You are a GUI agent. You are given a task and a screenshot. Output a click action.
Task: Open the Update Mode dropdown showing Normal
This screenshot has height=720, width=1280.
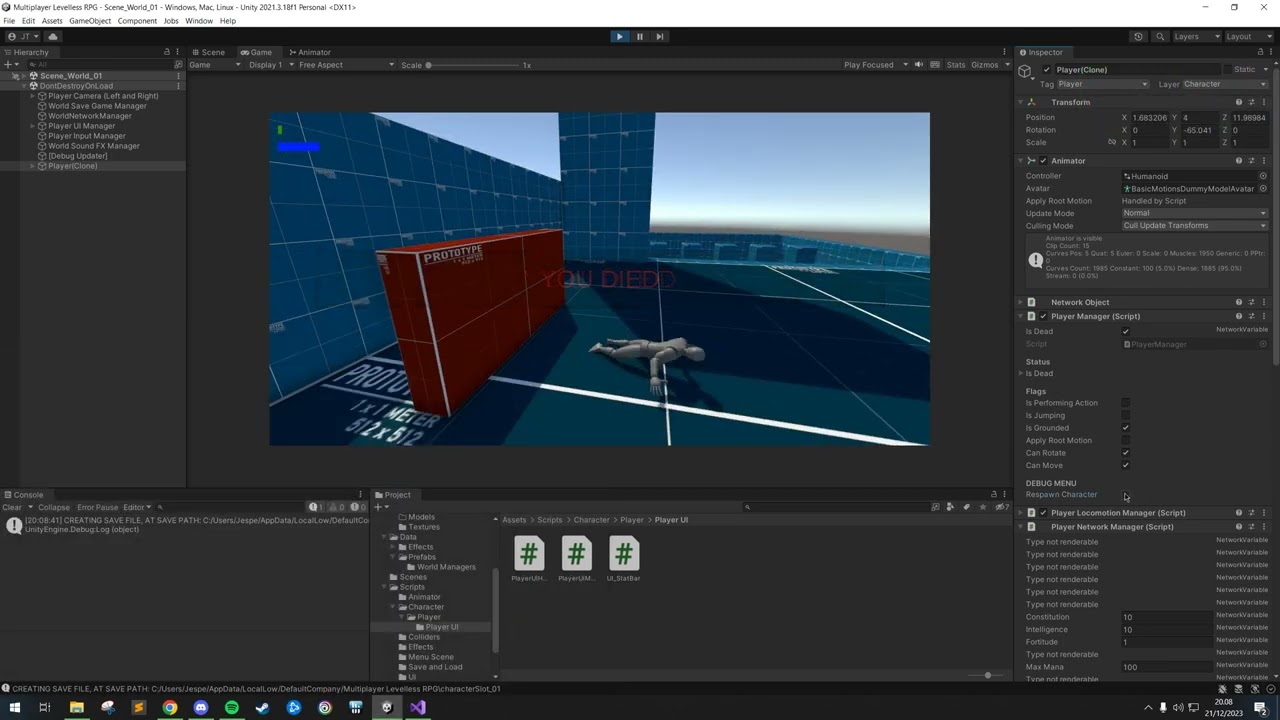1194,213
